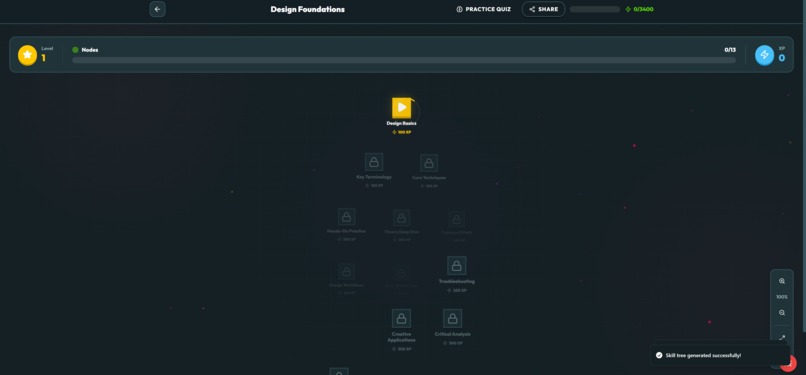
Task: Select the locked Theory Deep Dive node
Action: click(x=401, y=218)
